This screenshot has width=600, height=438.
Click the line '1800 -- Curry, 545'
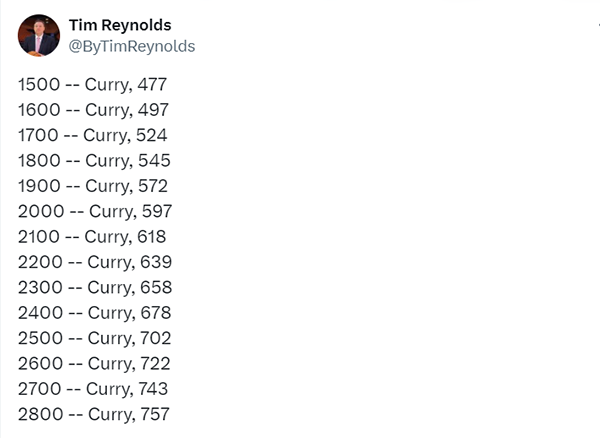[x=94, y=161]
